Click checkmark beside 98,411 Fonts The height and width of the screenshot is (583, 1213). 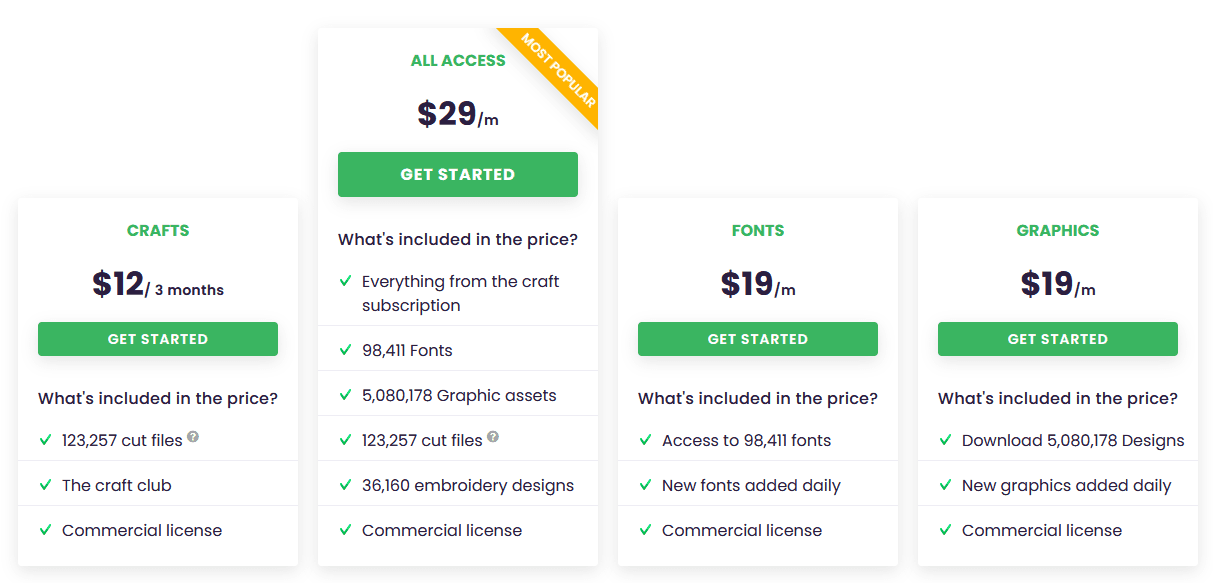[345, 350]
